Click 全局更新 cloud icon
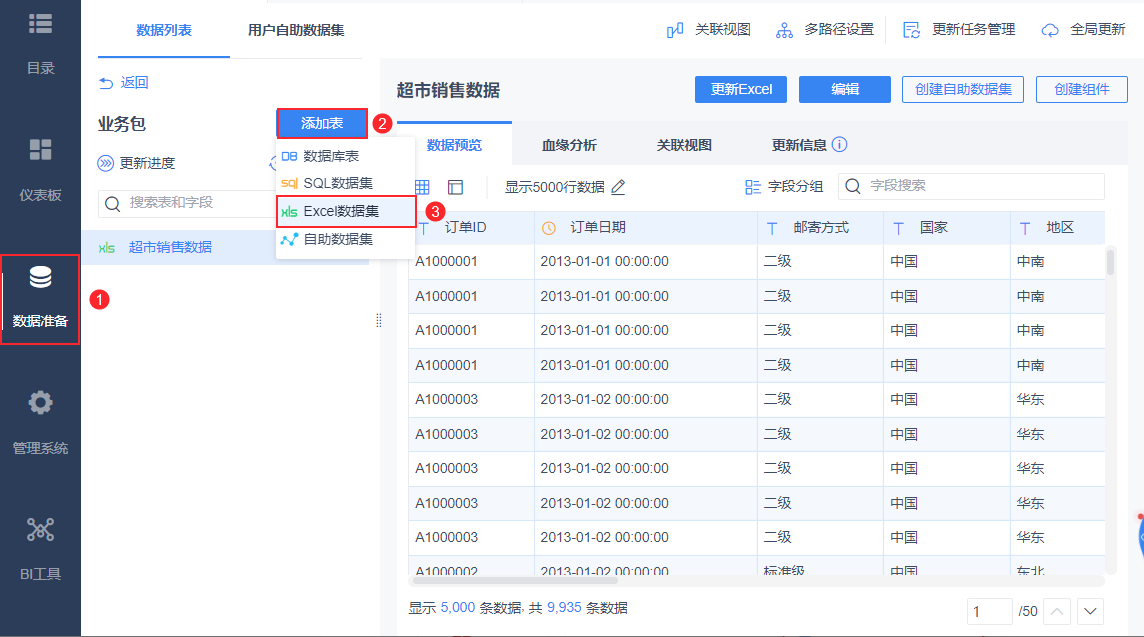1144x637 pixels. pos(1050,30)
